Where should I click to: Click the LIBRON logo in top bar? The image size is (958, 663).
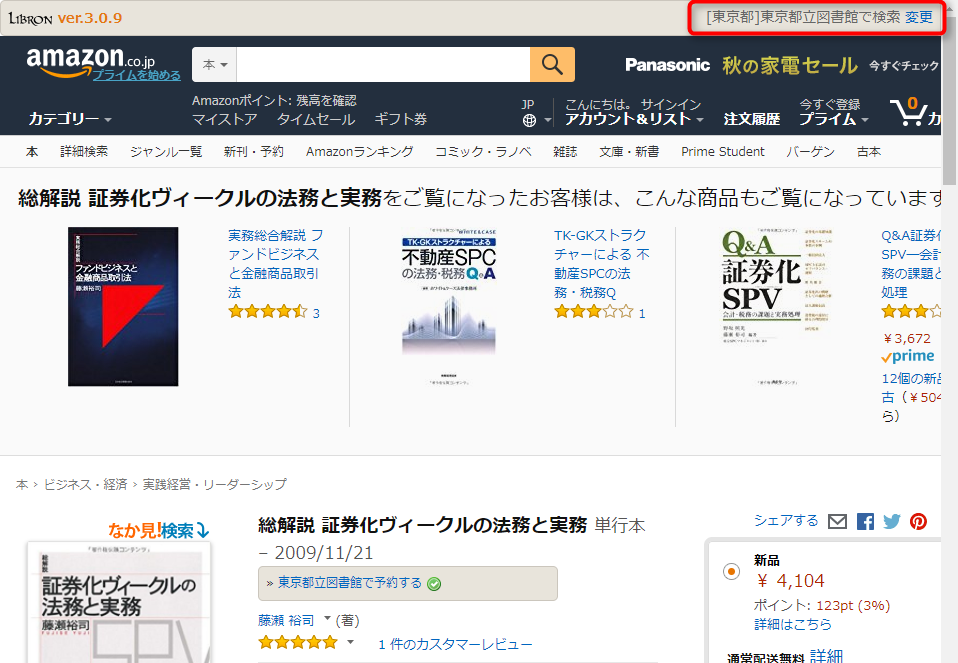pyautogui.click(x=31, y=18)
